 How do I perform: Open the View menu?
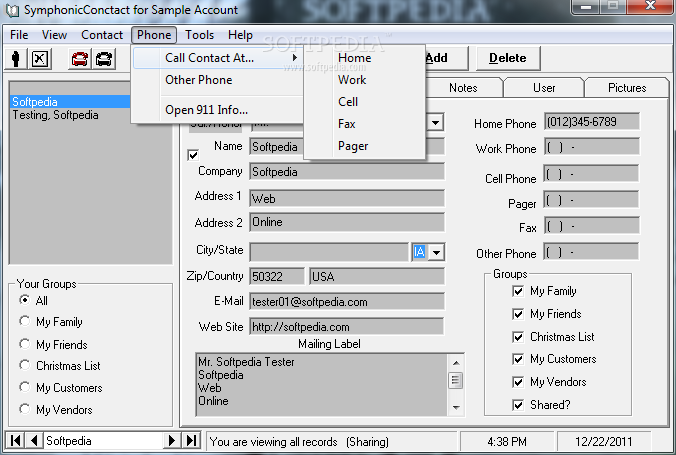click(54, 35)
